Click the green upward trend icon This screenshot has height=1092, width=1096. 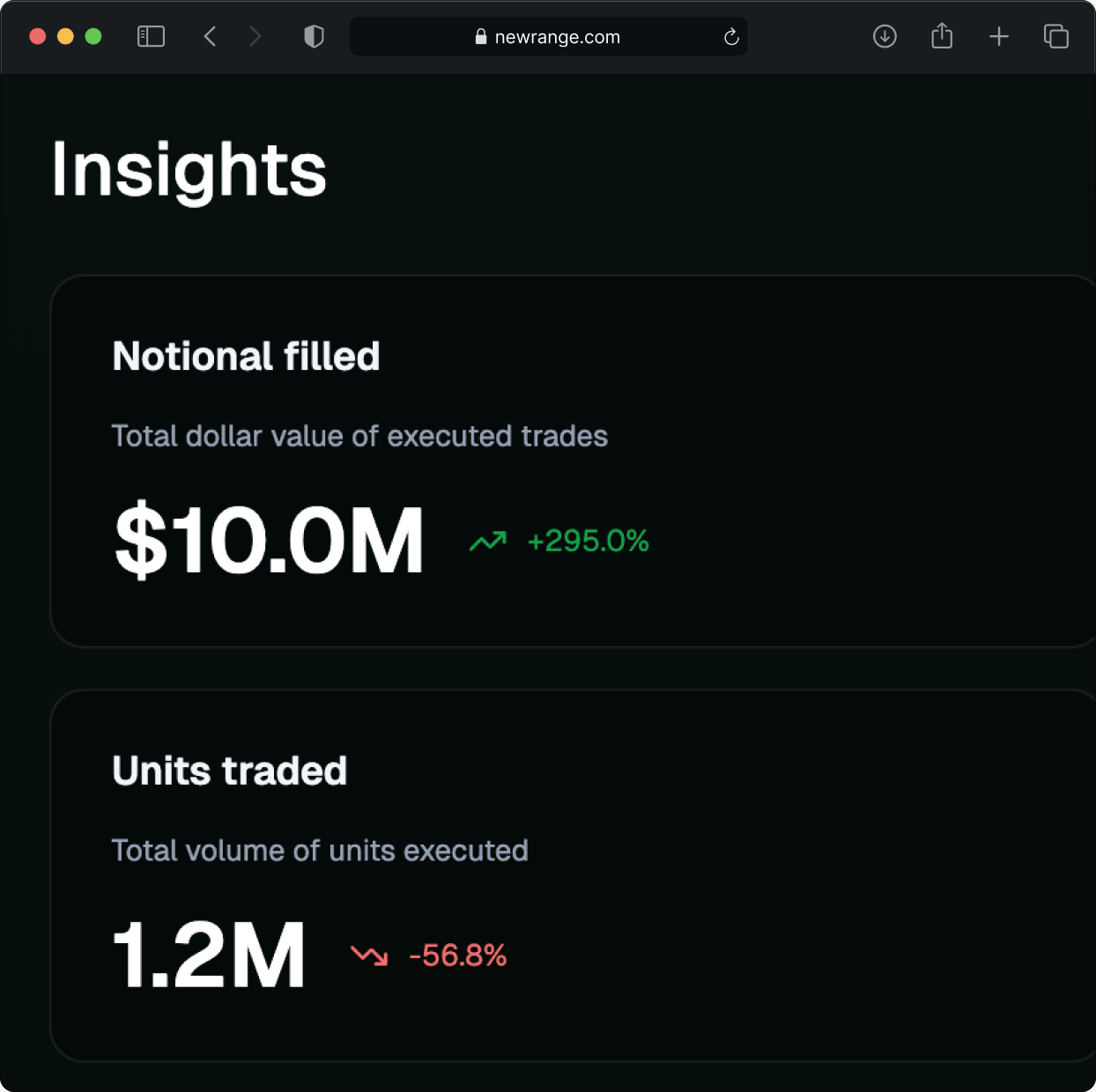(x=488, y=541)
